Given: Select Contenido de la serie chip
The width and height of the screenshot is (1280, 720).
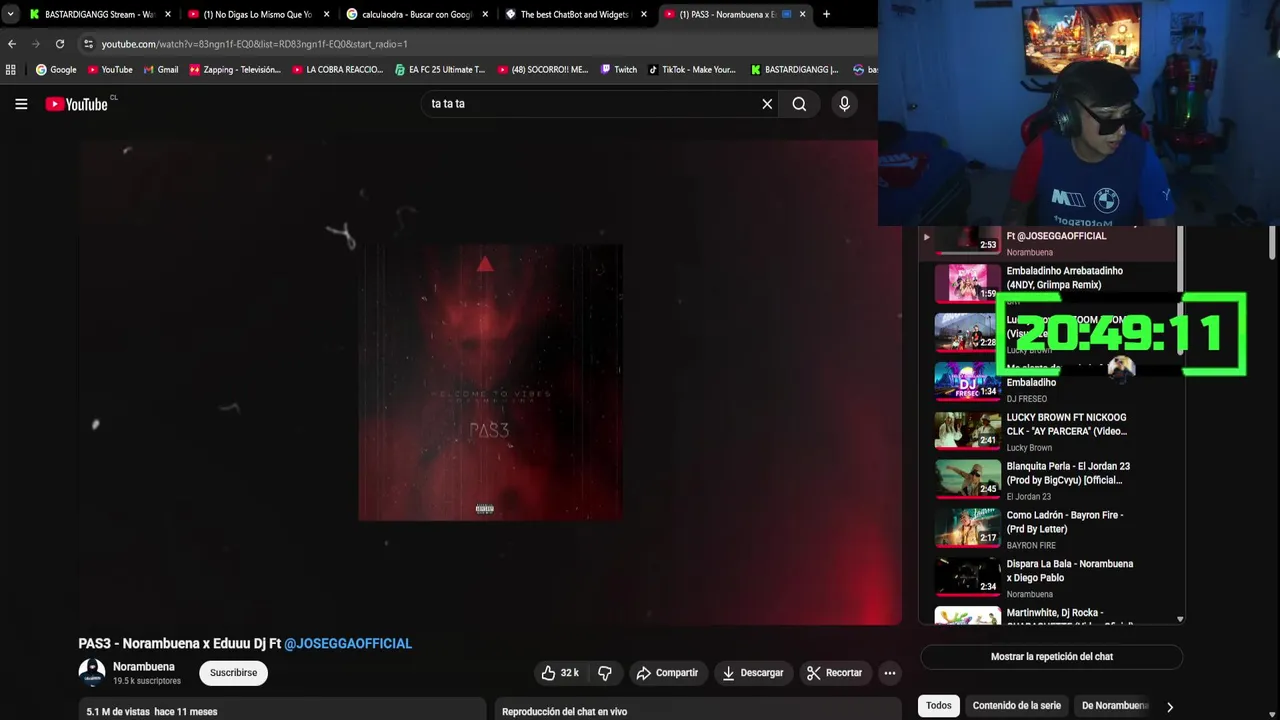Looking at the screenshot, I should click(x=1016, y=706).
